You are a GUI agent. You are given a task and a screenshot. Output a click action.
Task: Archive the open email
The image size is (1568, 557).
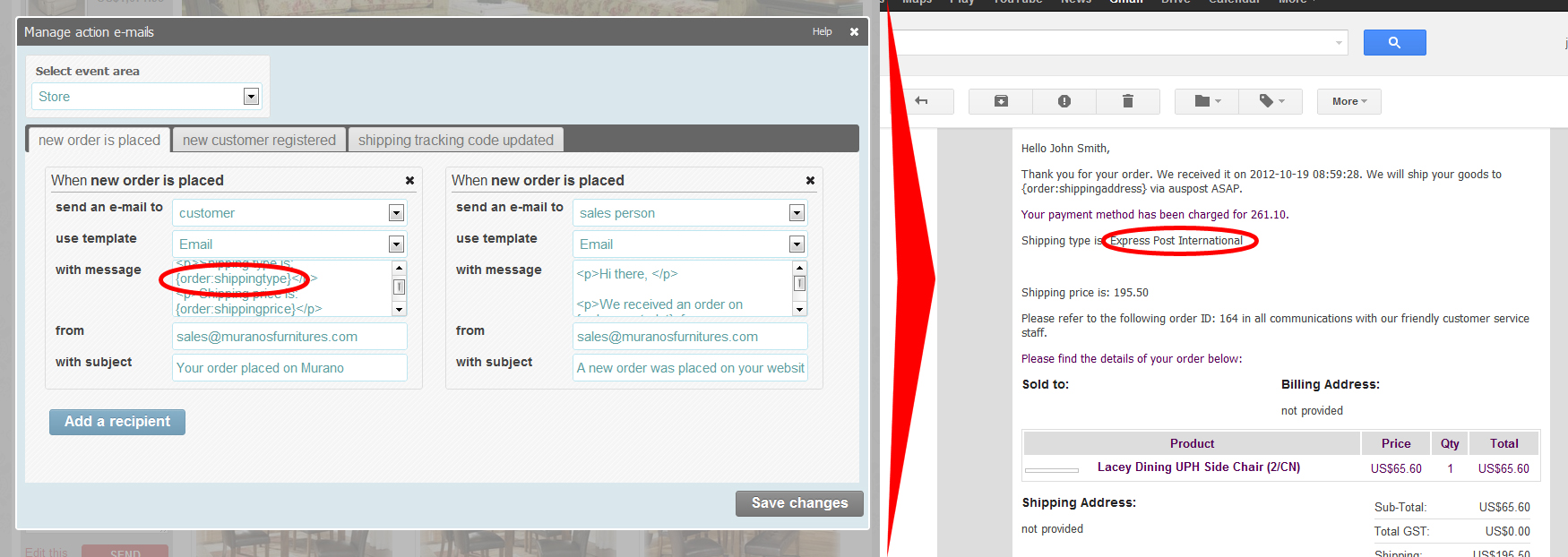coord(1001,101)
